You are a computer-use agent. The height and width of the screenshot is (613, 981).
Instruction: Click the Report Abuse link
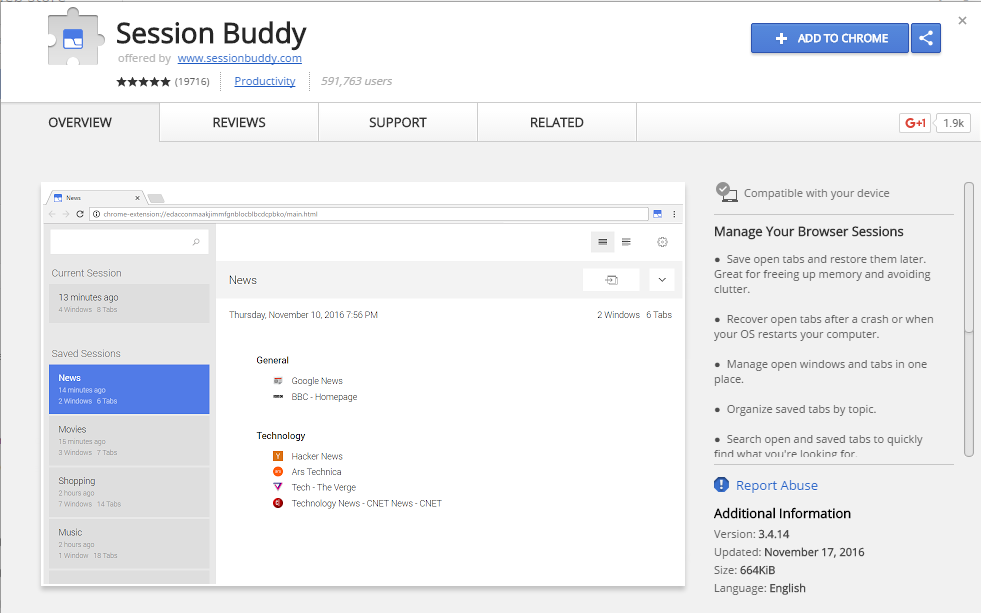(776, 485)
